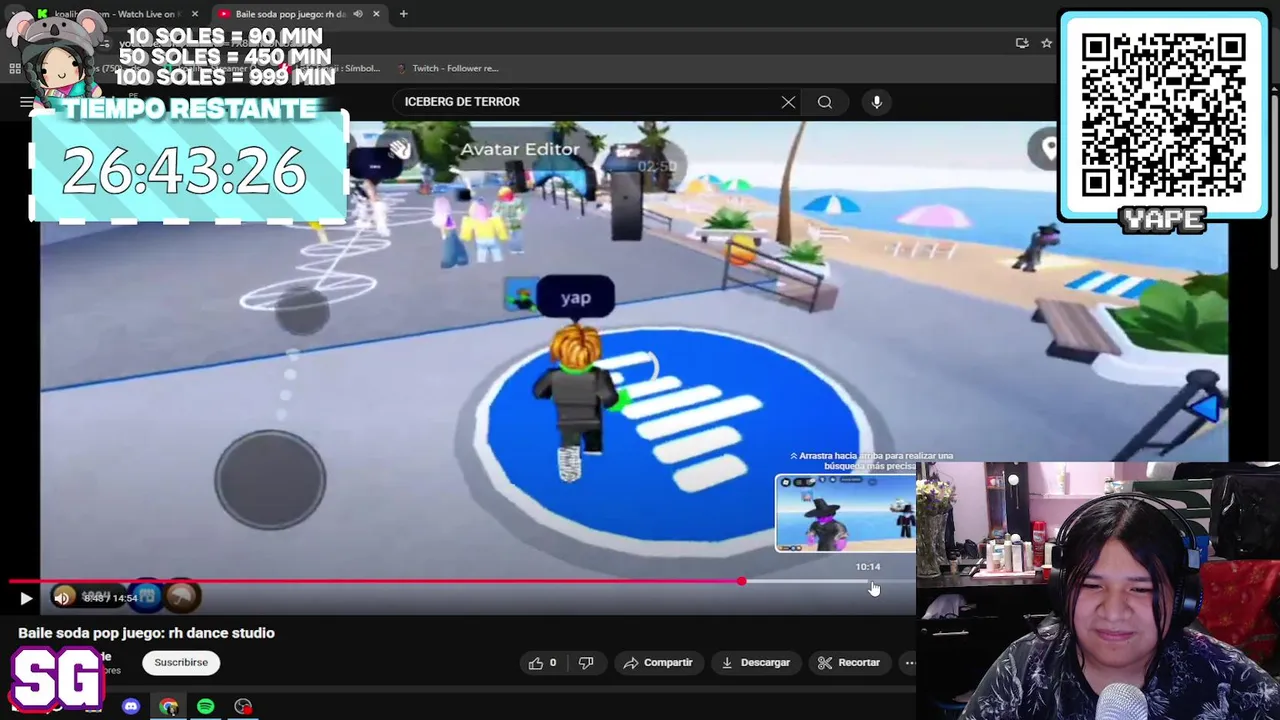Download the video via Descargar
This screenshot has width=1280, height=720.
click(x=756, y=662)
